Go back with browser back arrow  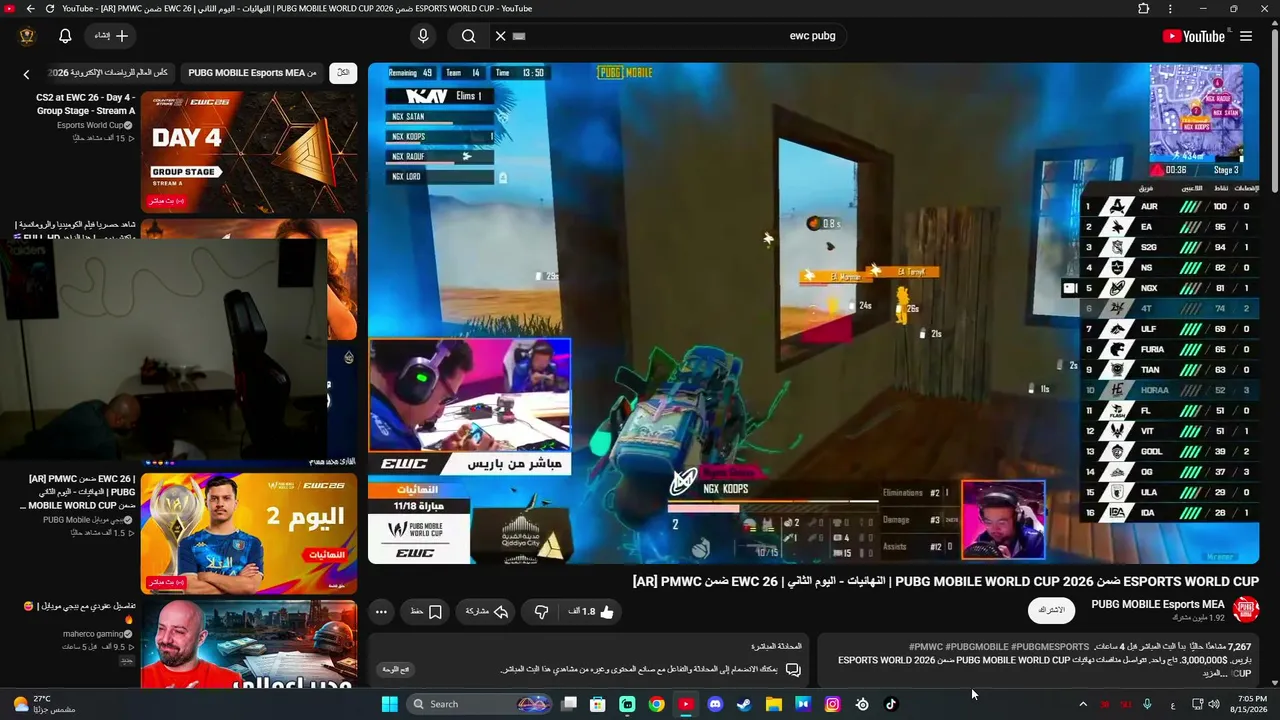coord(30,9)
